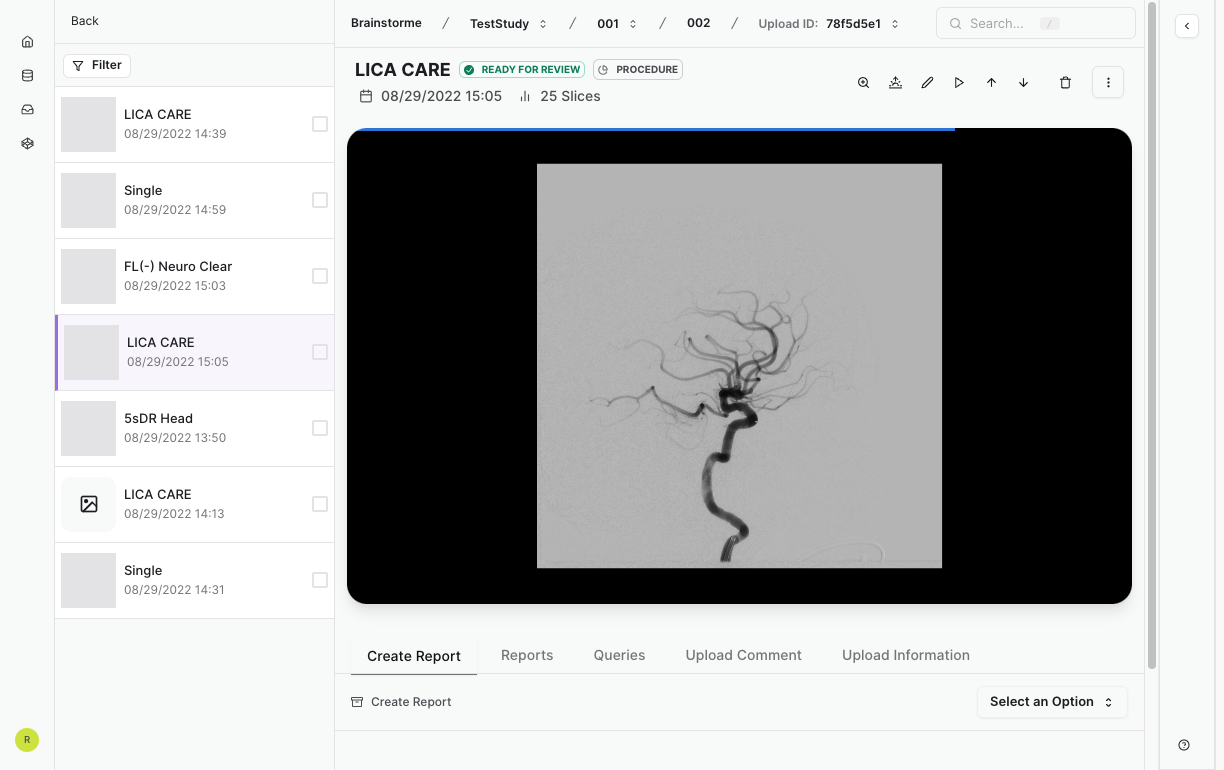This screenshot has width=1224, height=770.
Task: Switch to the Reports tab
Action: click(527, 655)
